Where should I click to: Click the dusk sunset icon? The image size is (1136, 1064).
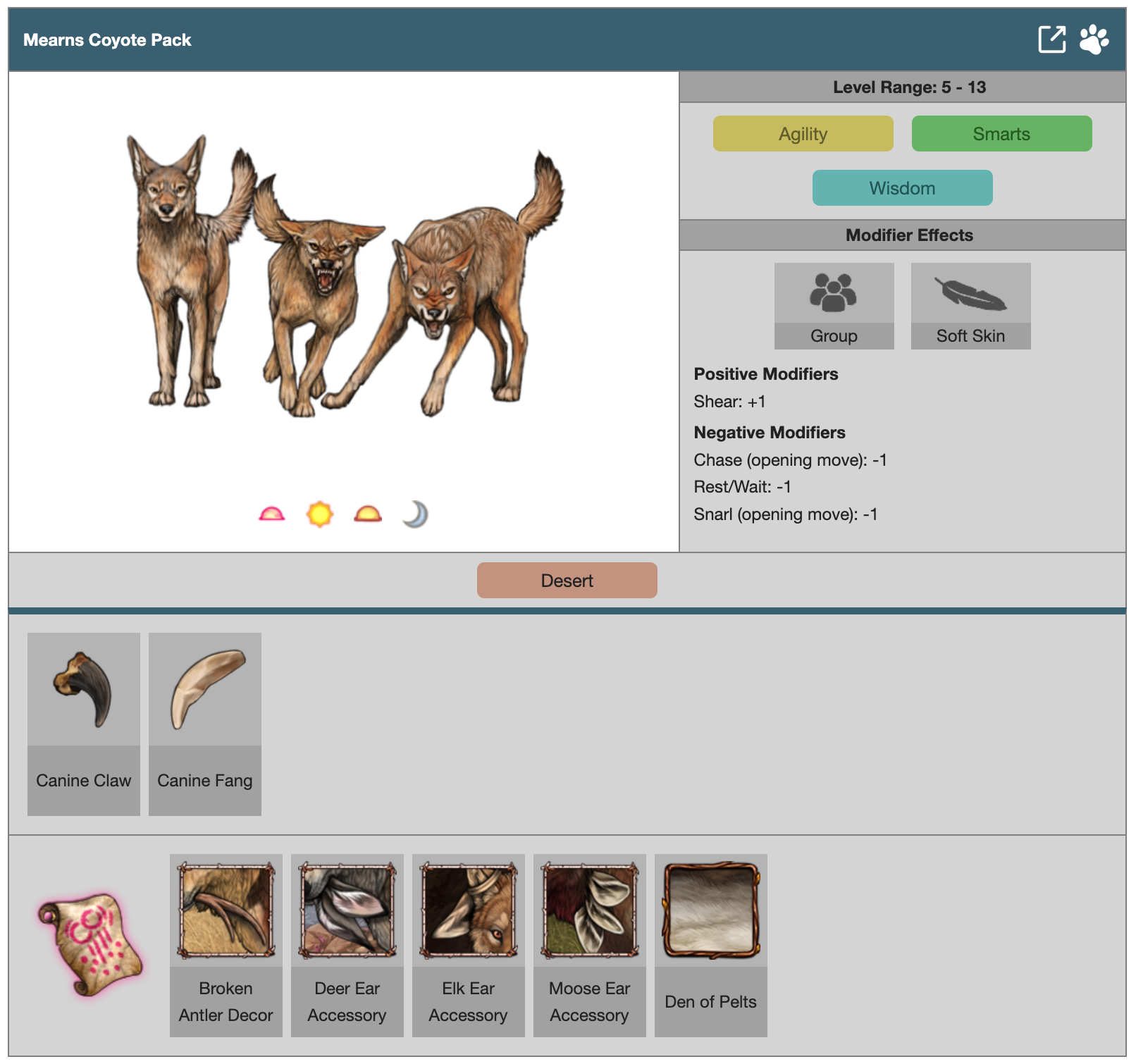(x=368, y=514)
